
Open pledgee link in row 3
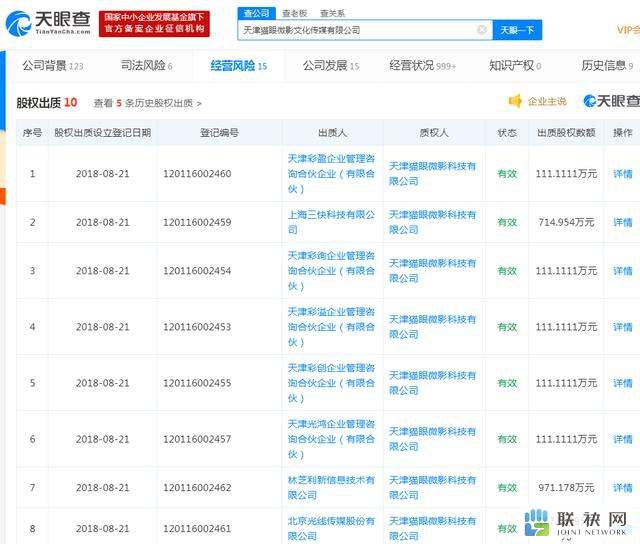[432, 271]
